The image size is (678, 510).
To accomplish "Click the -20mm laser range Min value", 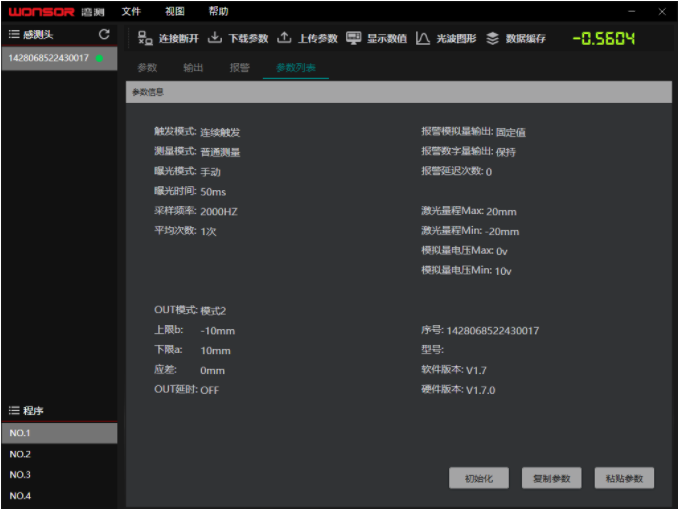I will point(502,231).
